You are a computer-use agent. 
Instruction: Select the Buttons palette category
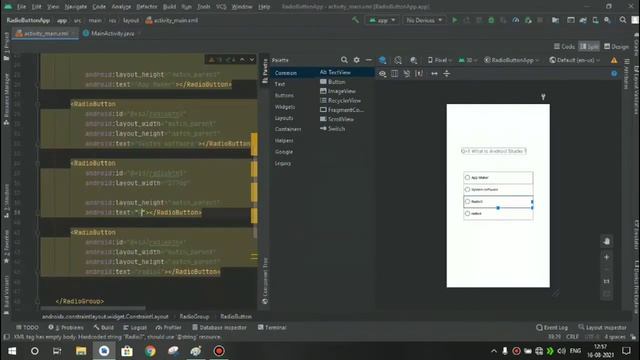pos(284,95)
